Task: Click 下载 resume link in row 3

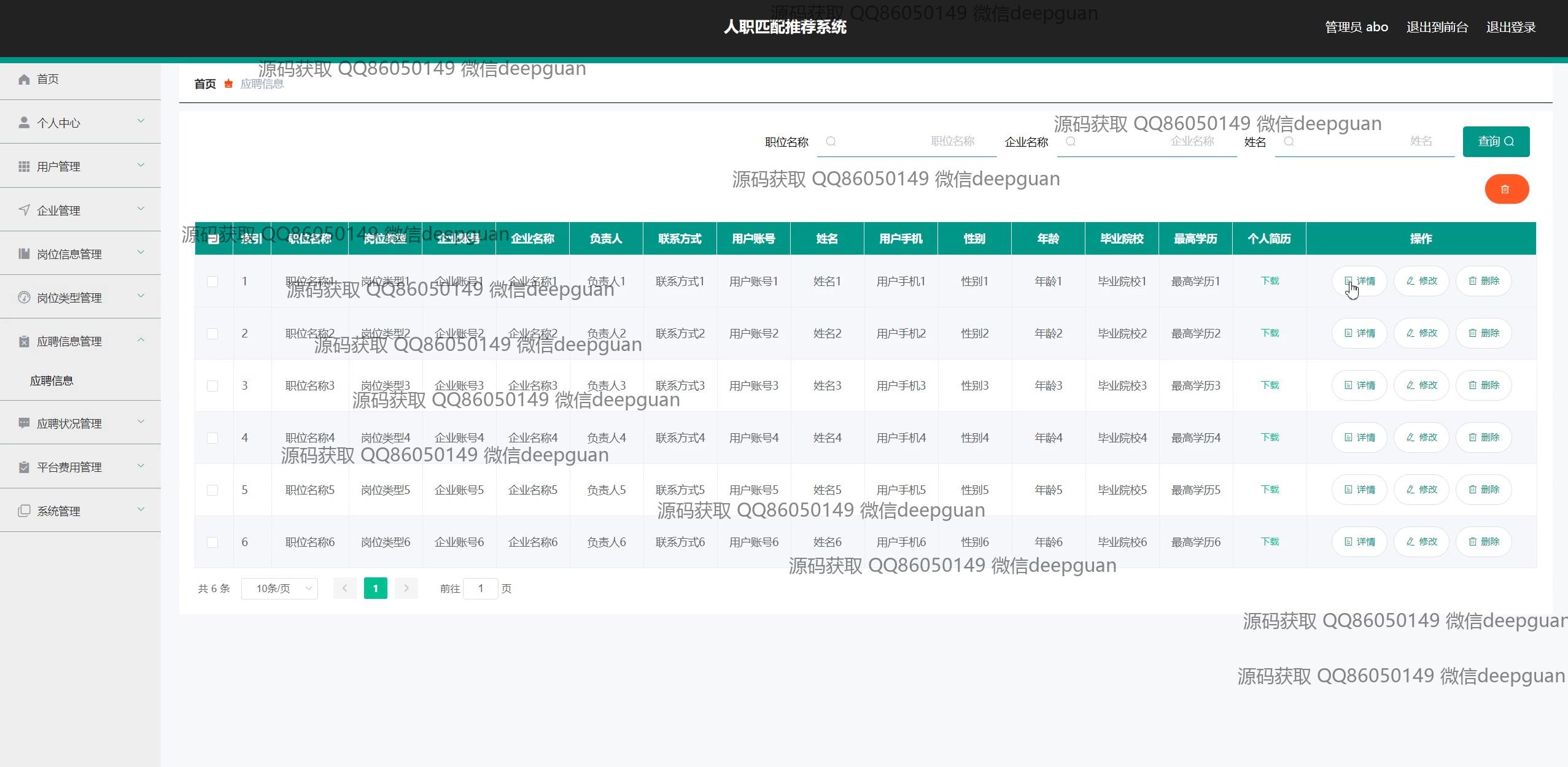Action: point(1269,385)
